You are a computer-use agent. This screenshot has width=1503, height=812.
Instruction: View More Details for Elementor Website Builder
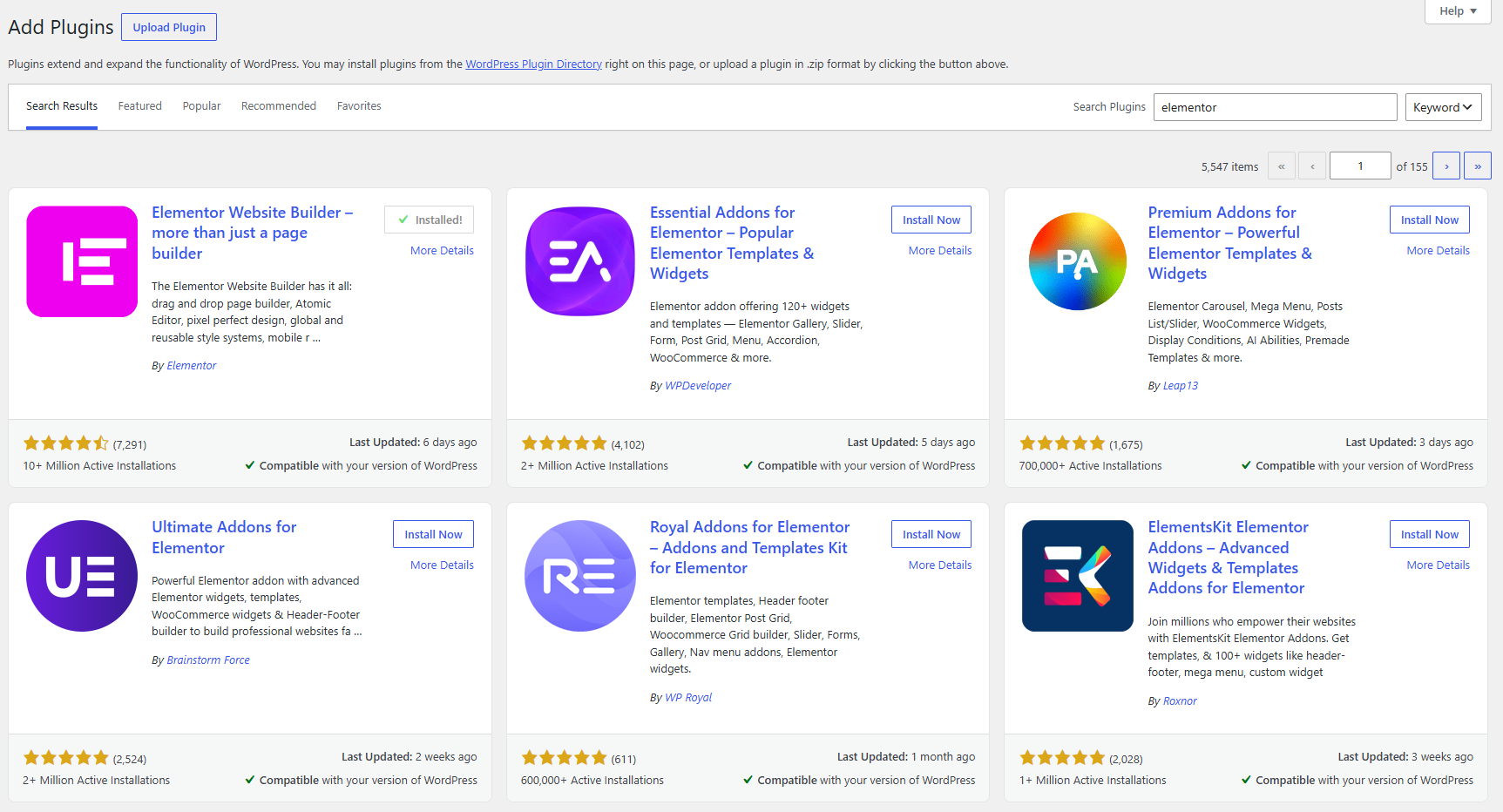tap(442, 251)
